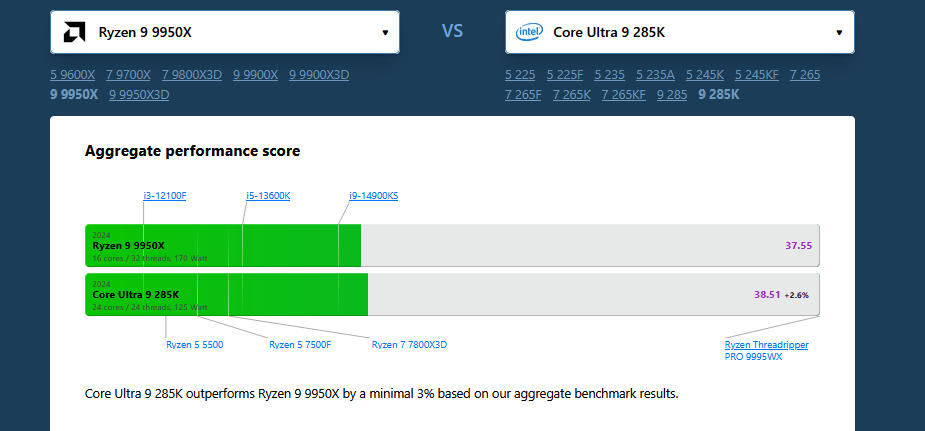
Task: Choose the 5 225F Intel link
Action: 565,75
